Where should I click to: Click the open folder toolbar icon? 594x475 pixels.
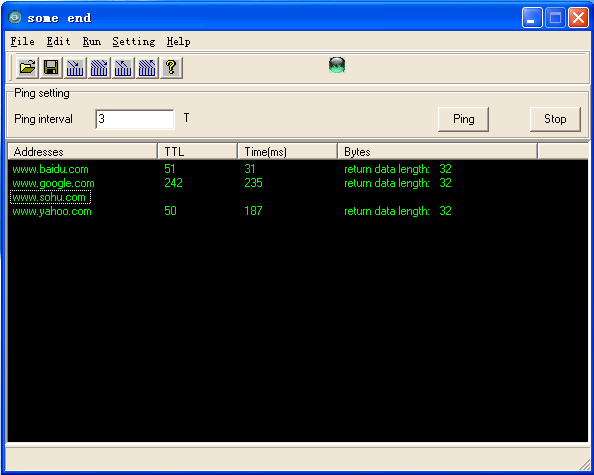point(27,68)
